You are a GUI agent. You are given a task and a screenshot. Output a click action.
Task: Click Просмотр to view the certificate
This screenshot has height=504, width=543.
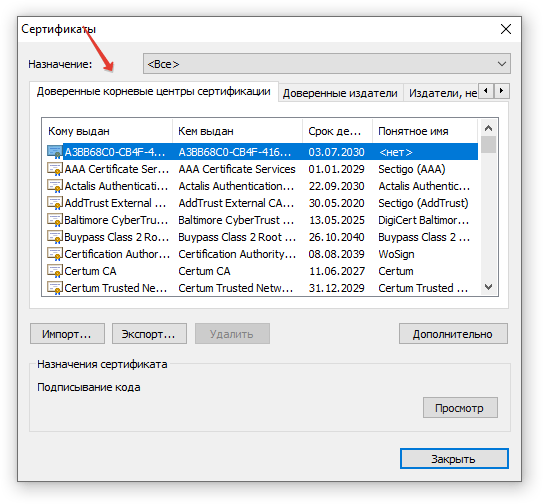[x=460, y=408]
